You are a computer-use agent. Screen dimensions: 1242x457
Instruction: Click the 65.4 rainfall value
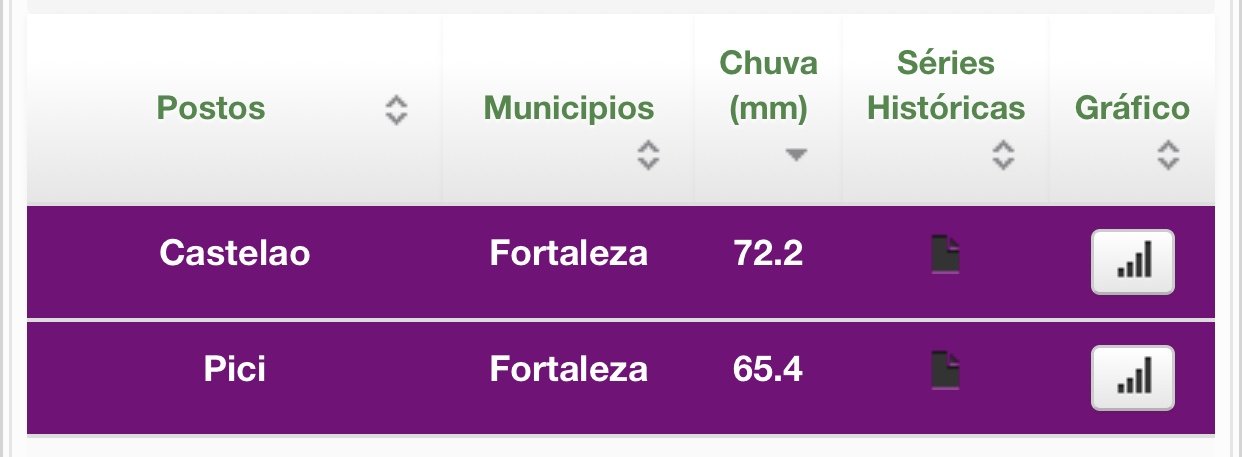click(768, 370)
